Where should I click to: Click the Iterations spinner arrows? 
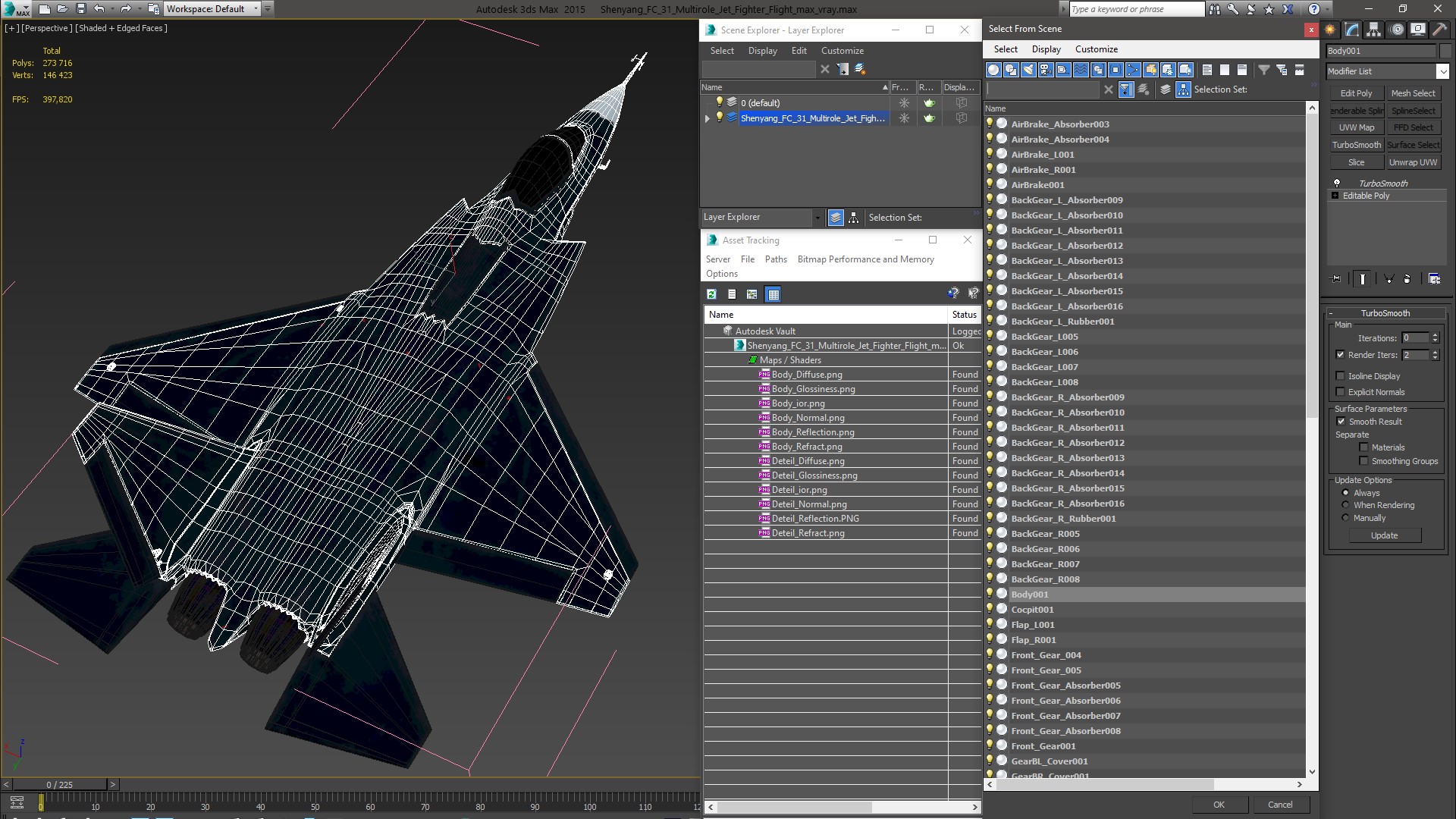(x=1435, y=338)
